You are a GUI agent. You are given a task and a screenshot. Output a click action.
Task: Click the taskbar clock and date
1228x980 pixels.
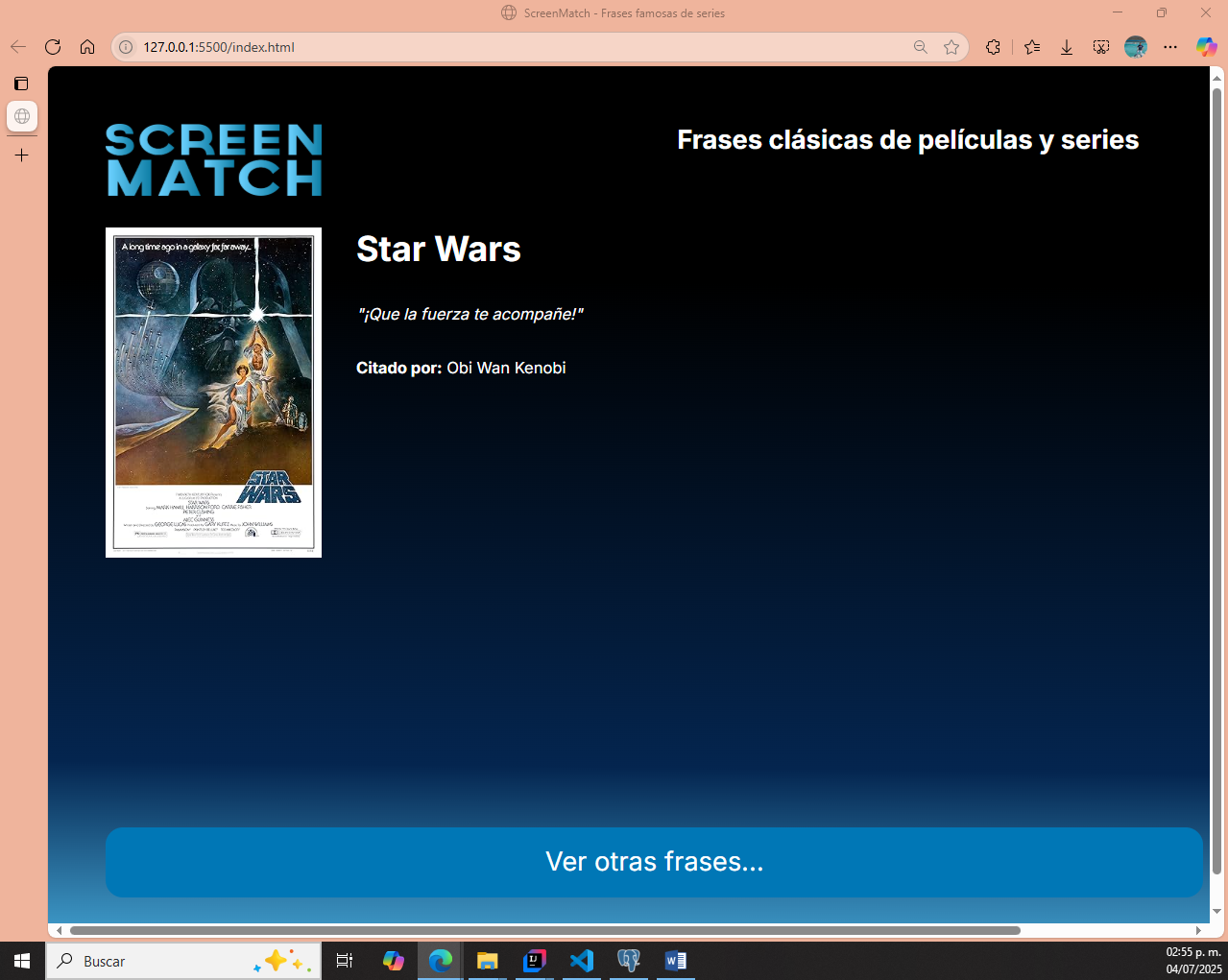click(1193, 961)
